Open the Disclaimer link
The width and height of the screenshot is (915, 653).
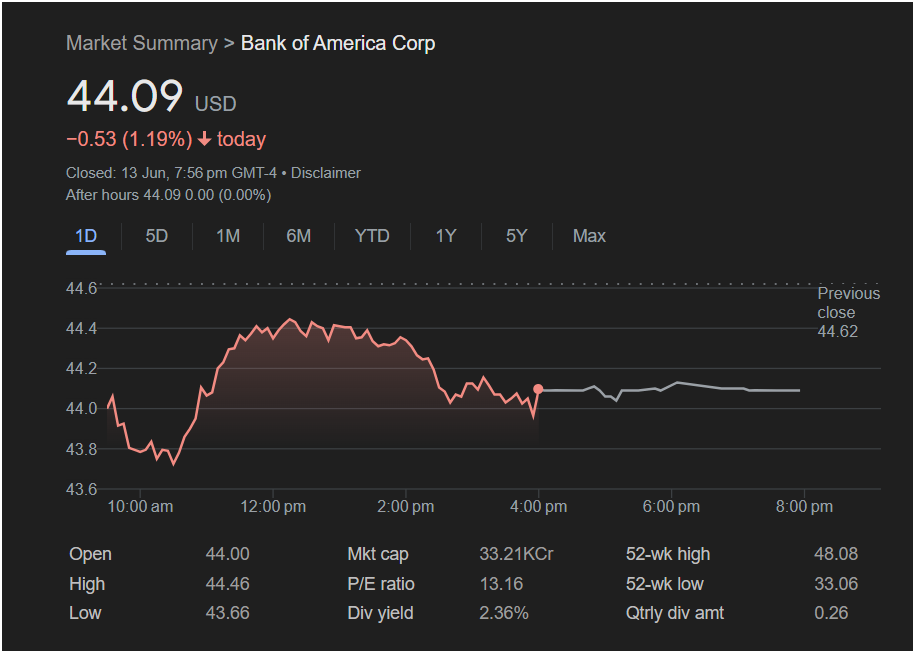pyautogui.click(x=326, y=173)
